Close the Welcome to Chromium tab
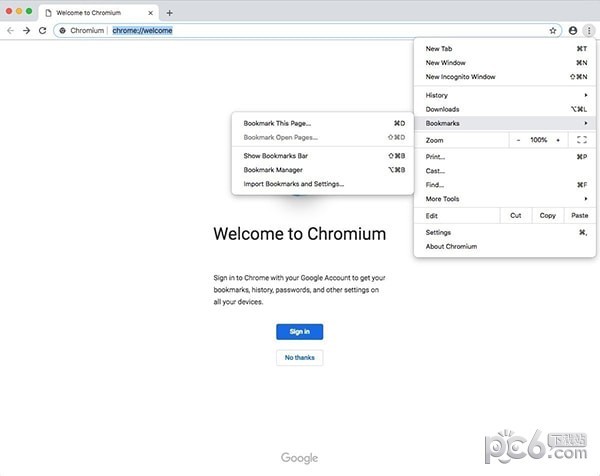600x476 pixels. pyautogui.click(x=150, y=13)
